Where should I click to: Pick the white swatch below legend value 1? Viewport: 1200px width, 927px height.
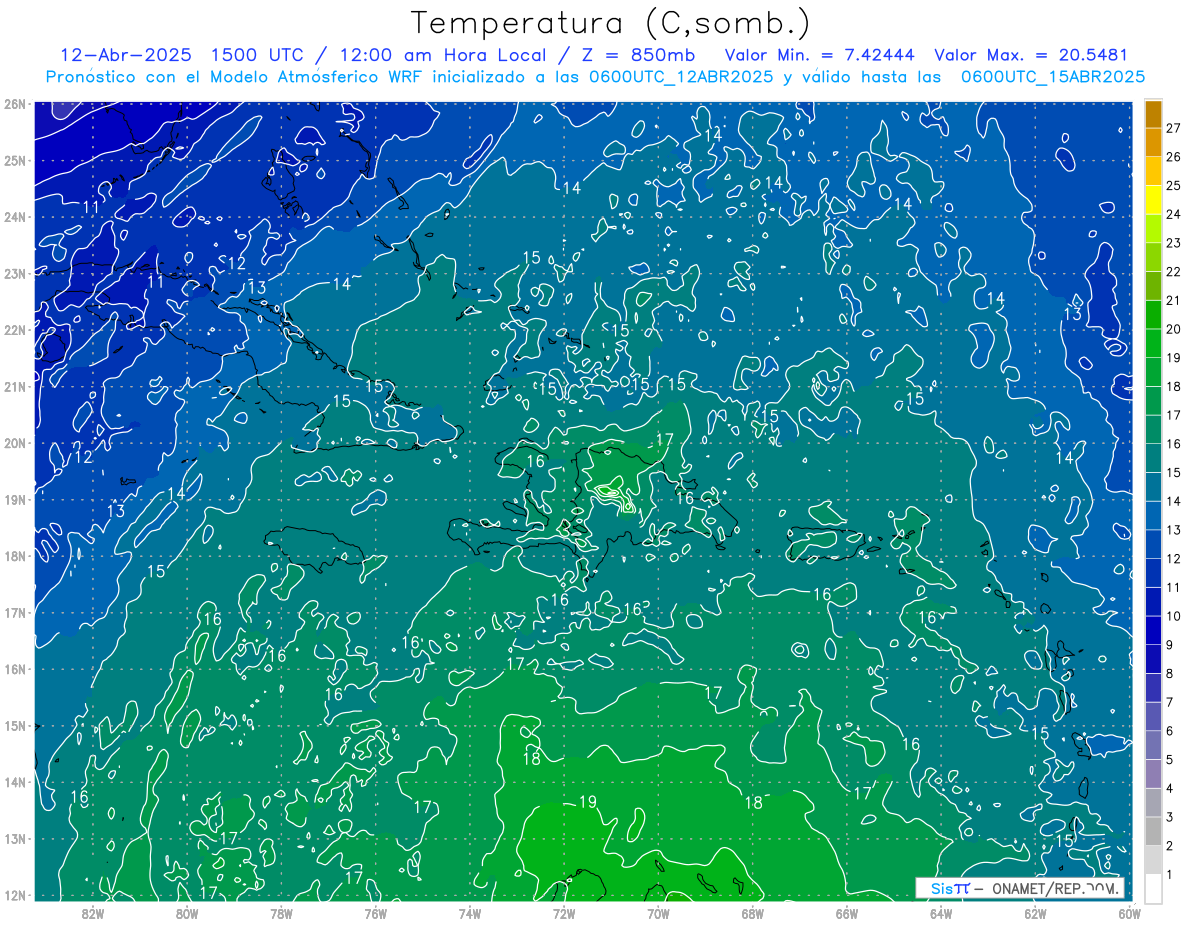(x=1154, y=888)
